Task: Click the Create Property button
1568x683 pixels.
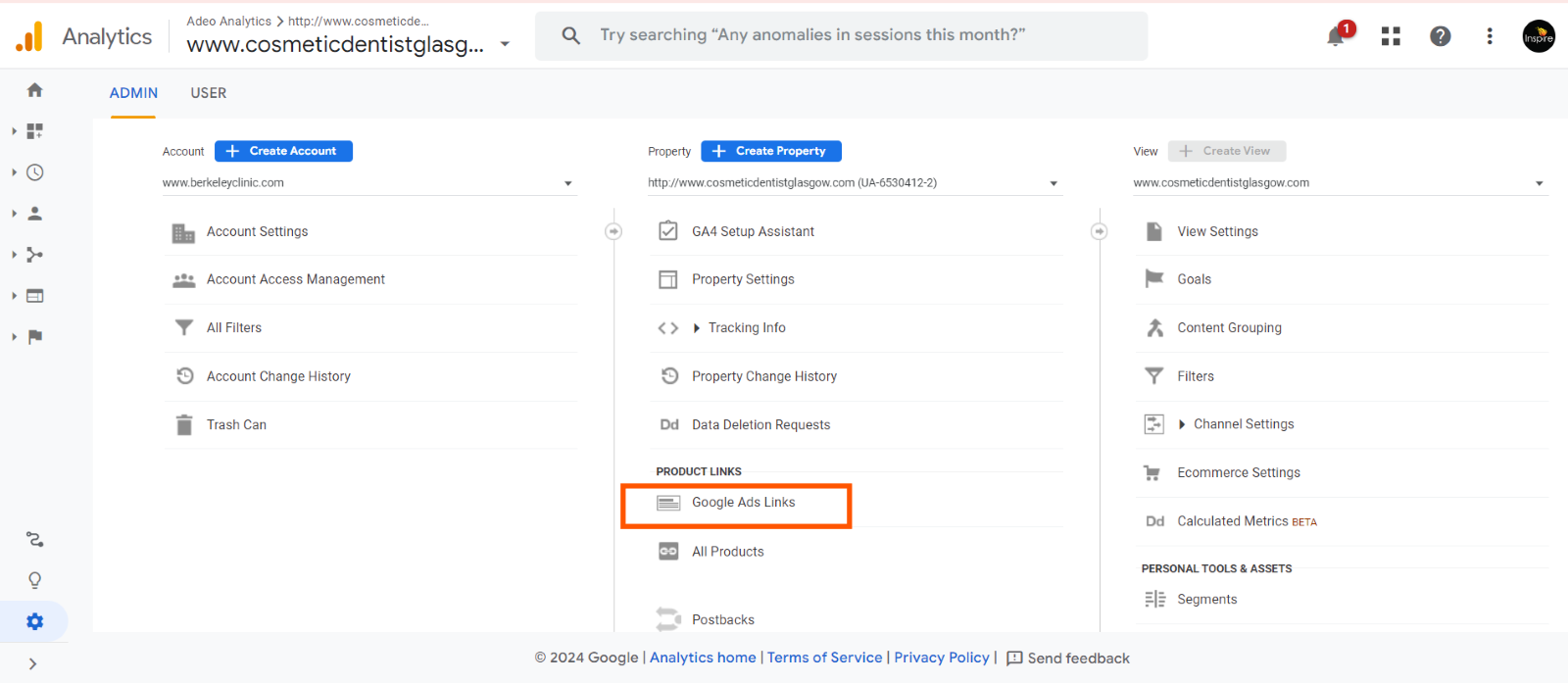Action: click(x=771, y=151)
